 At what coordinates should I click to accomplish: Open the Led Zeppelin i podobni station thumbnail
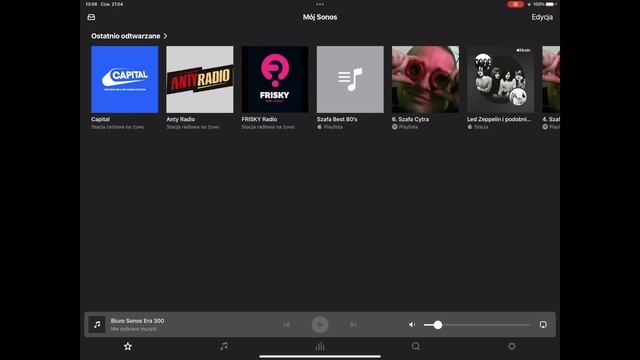point(500,79)
